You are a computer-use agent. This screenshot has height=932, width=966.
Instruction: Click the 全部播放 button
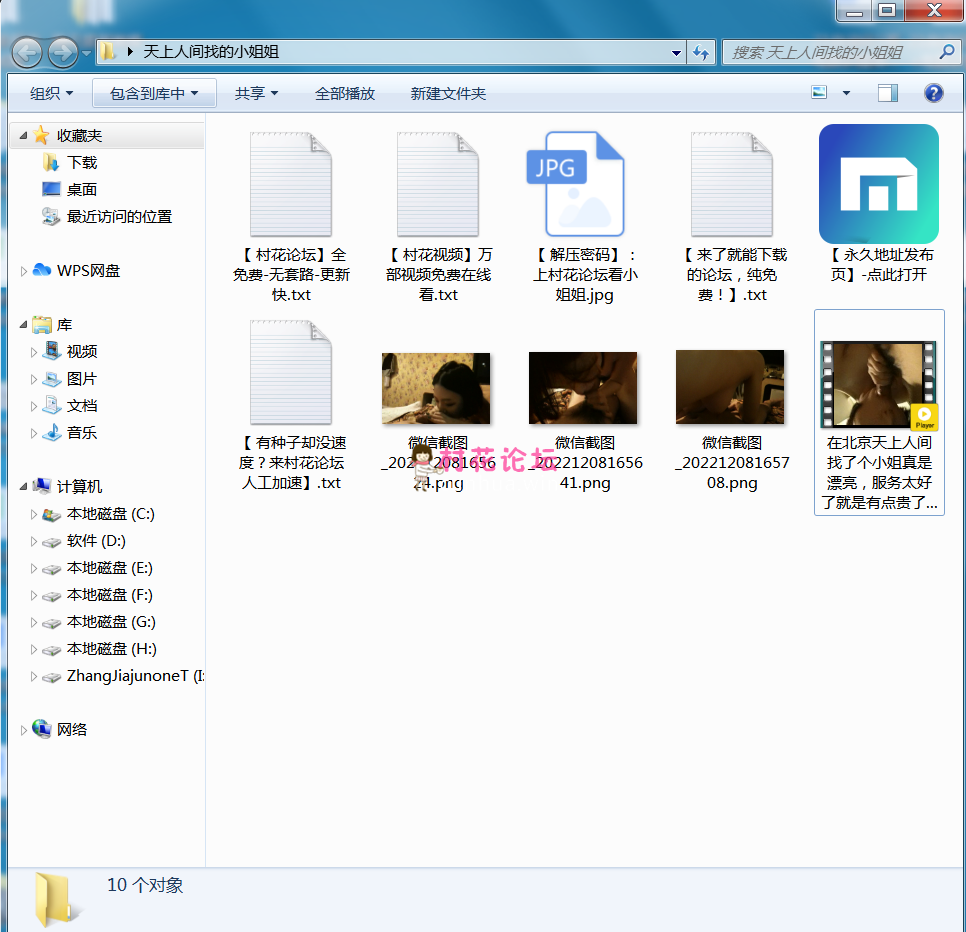pos(344,93)
